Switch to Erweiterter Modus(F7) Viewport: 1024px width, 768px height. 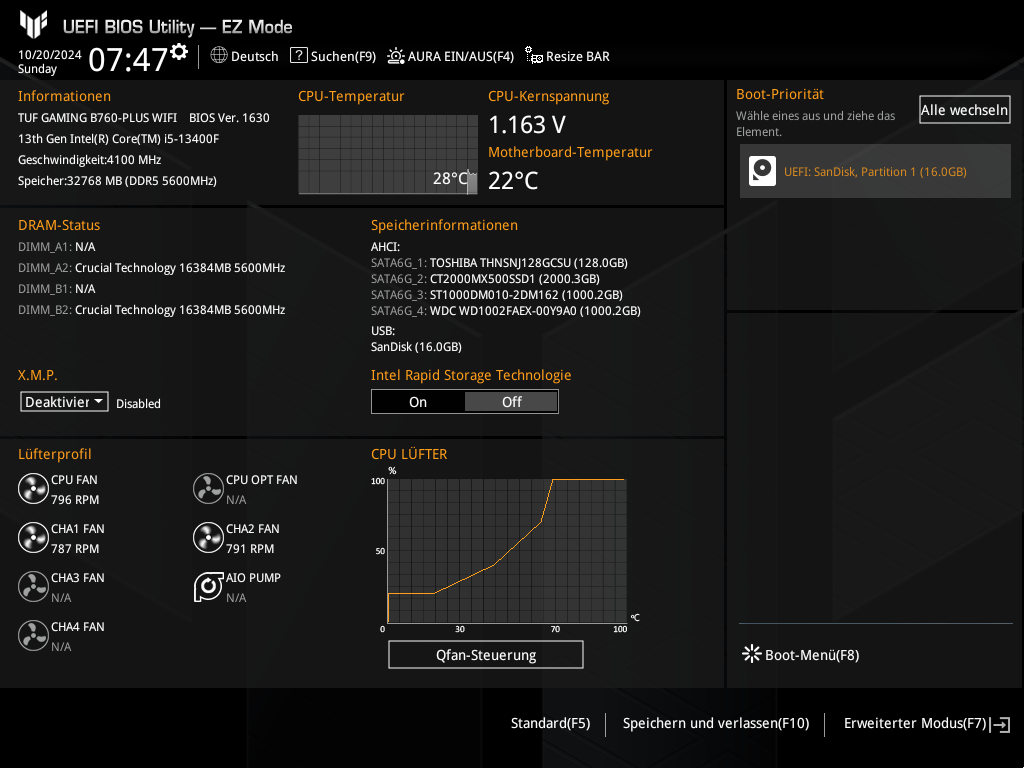point(915,723)
